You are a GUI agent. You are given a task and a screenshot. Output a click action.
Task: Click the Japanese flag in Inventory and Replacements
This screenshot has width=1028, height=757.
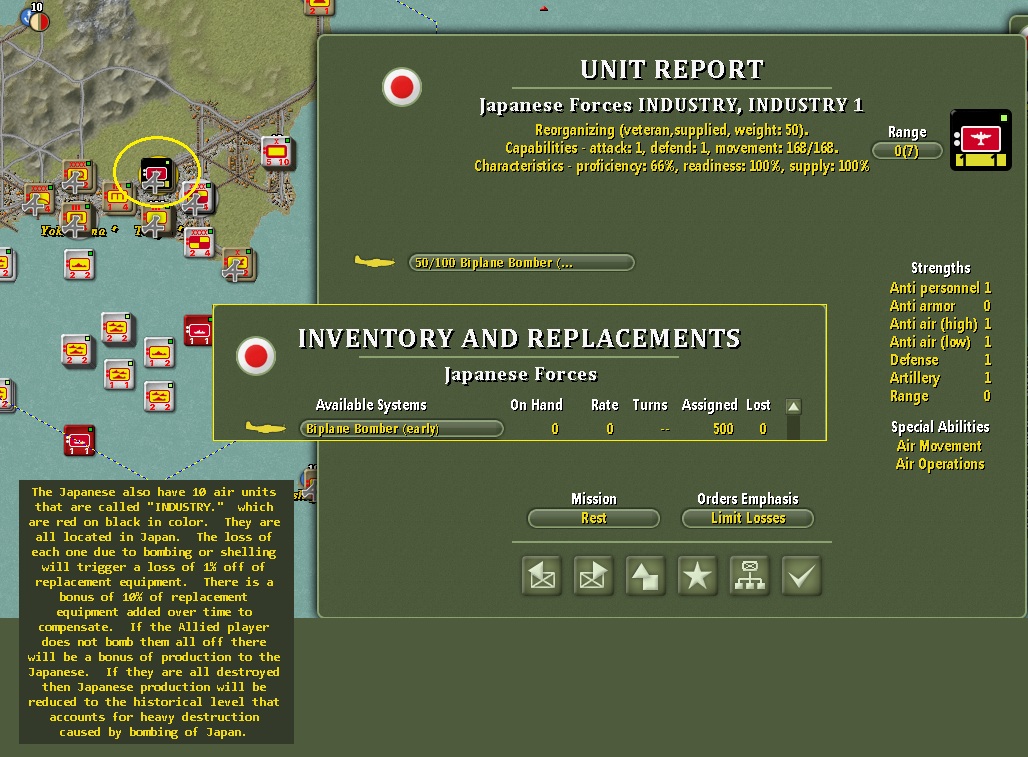coord(256,356)
